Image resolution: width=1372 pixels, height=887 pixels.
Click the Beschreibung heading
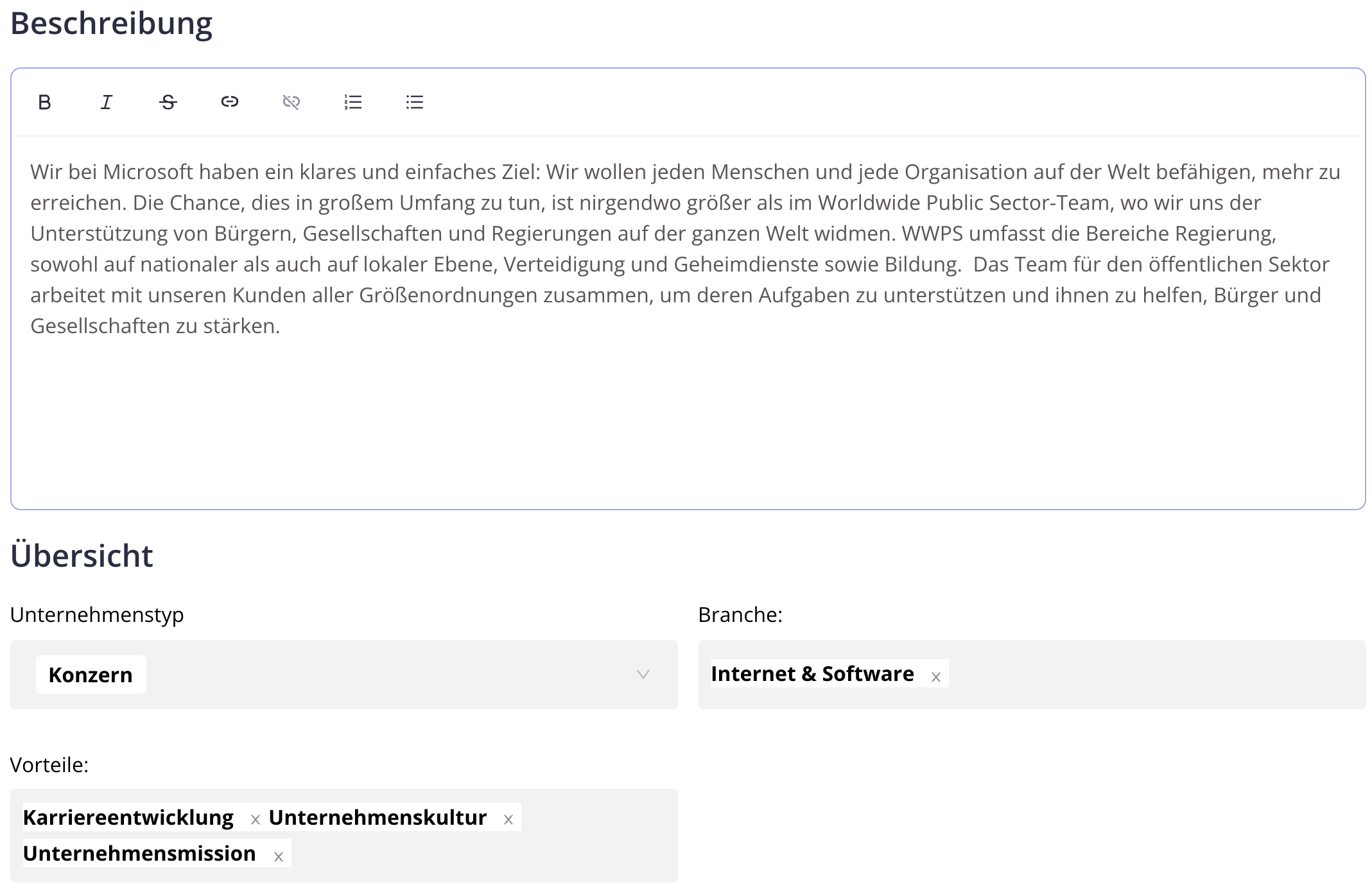tap(111, 23)
